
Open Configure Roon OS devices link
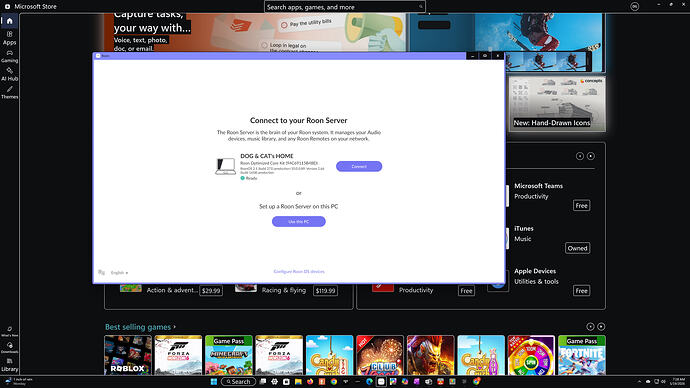click(299, 271)
